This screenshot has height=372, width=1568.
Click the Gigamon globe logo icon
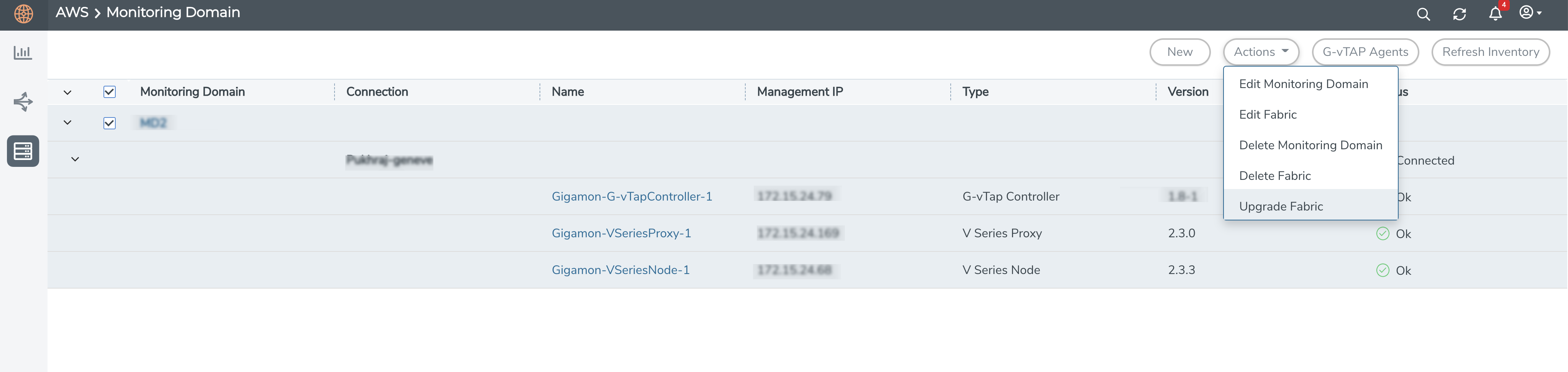(x=24, y=13)
